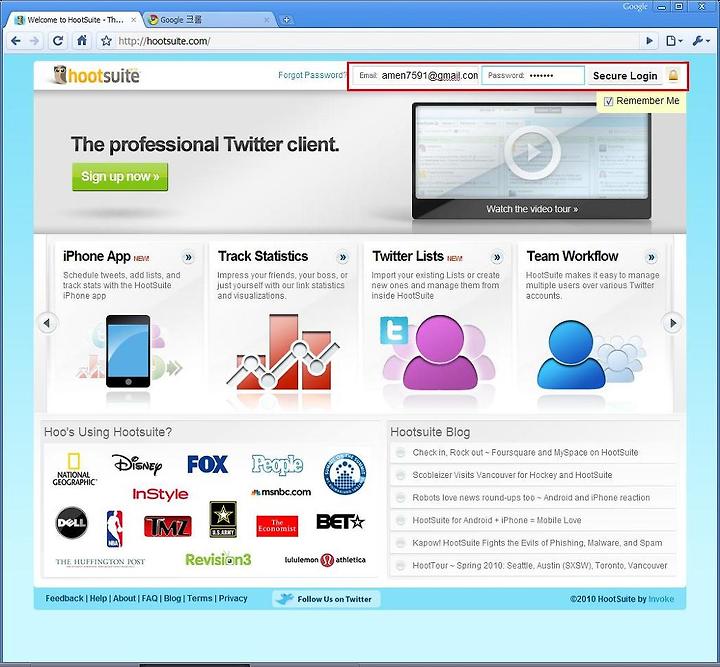Expand the iPhone App chevron button
Viewport: 720px width, 667px height.
[x=188, y=257]
